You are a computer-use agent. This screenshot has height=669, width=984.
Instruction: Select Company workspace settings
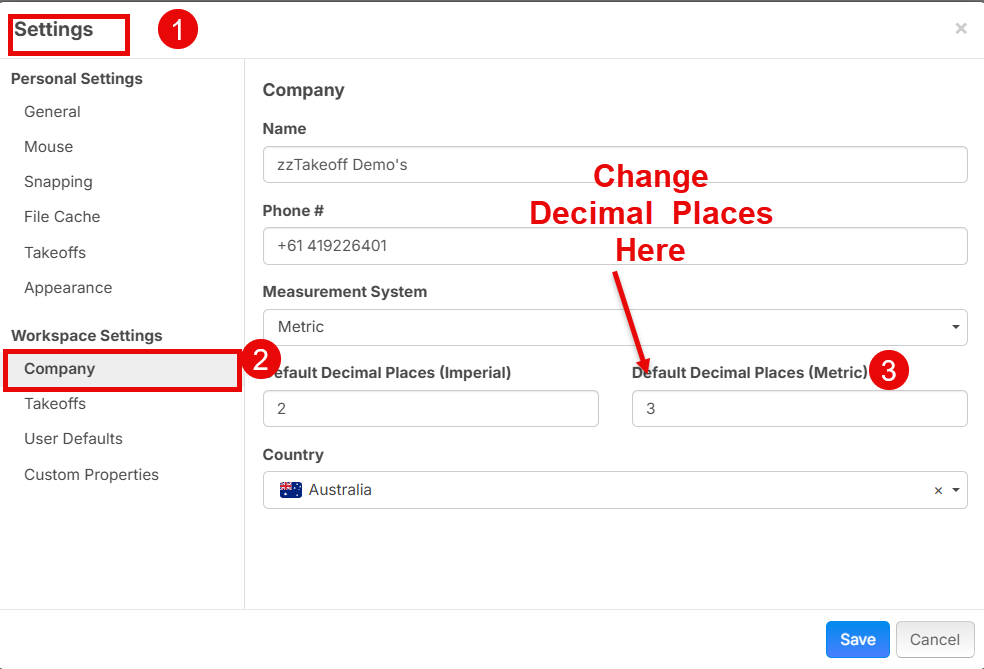(60, 369)
